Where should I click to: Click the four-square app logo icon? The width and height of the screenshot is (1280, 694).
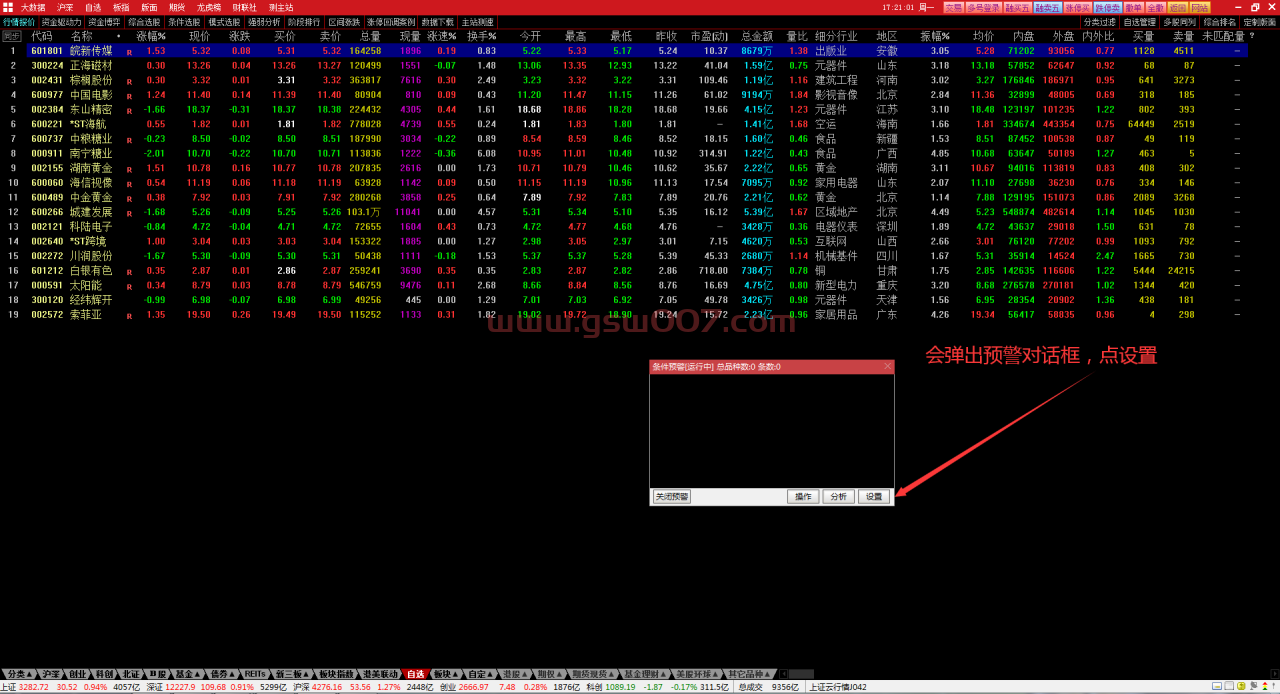(8, 7)
